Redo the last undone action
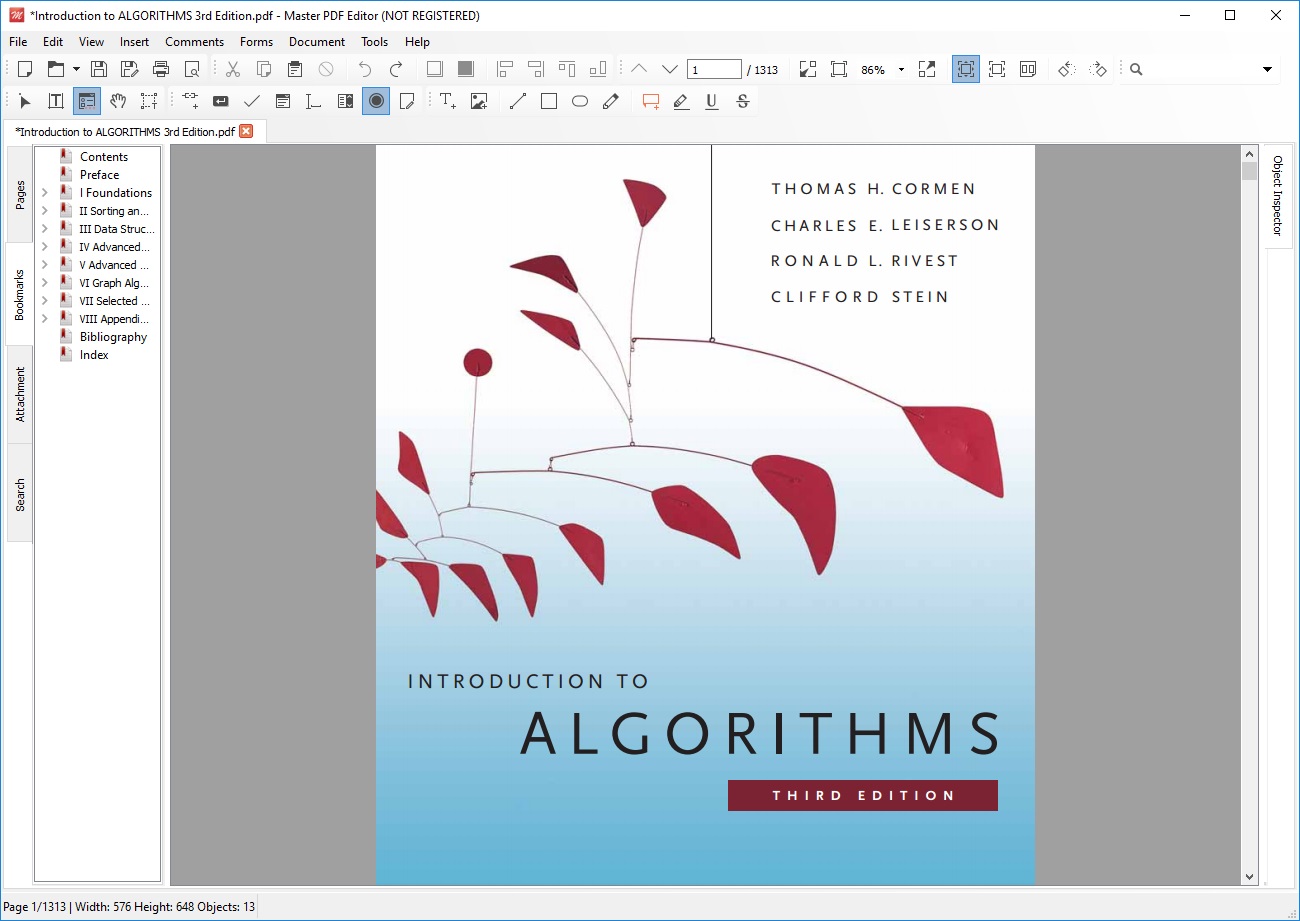The image size is (1300, 921). tap(396, 69)
